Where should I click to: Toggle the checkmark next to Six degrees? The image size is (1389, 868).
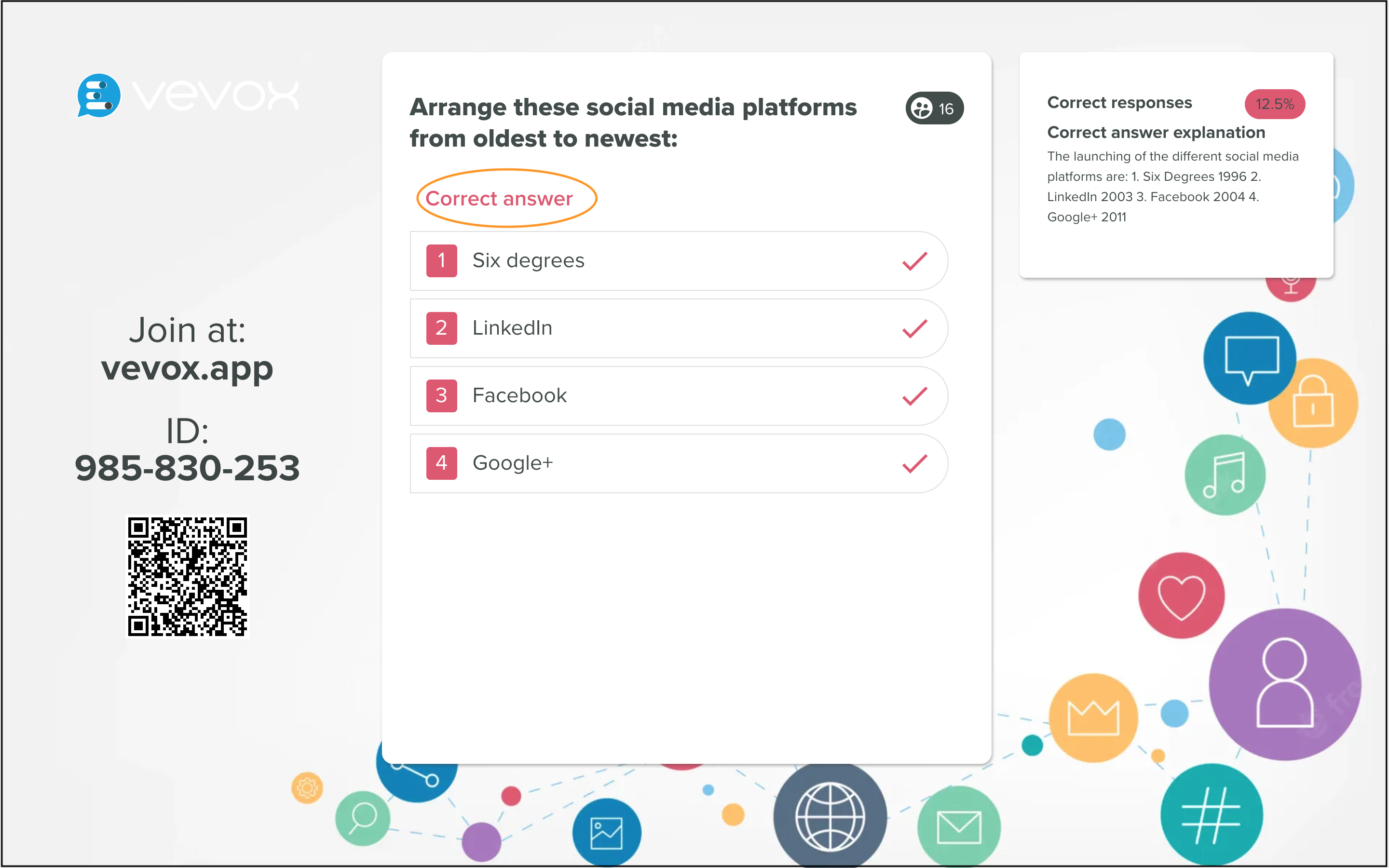[913, 261]
